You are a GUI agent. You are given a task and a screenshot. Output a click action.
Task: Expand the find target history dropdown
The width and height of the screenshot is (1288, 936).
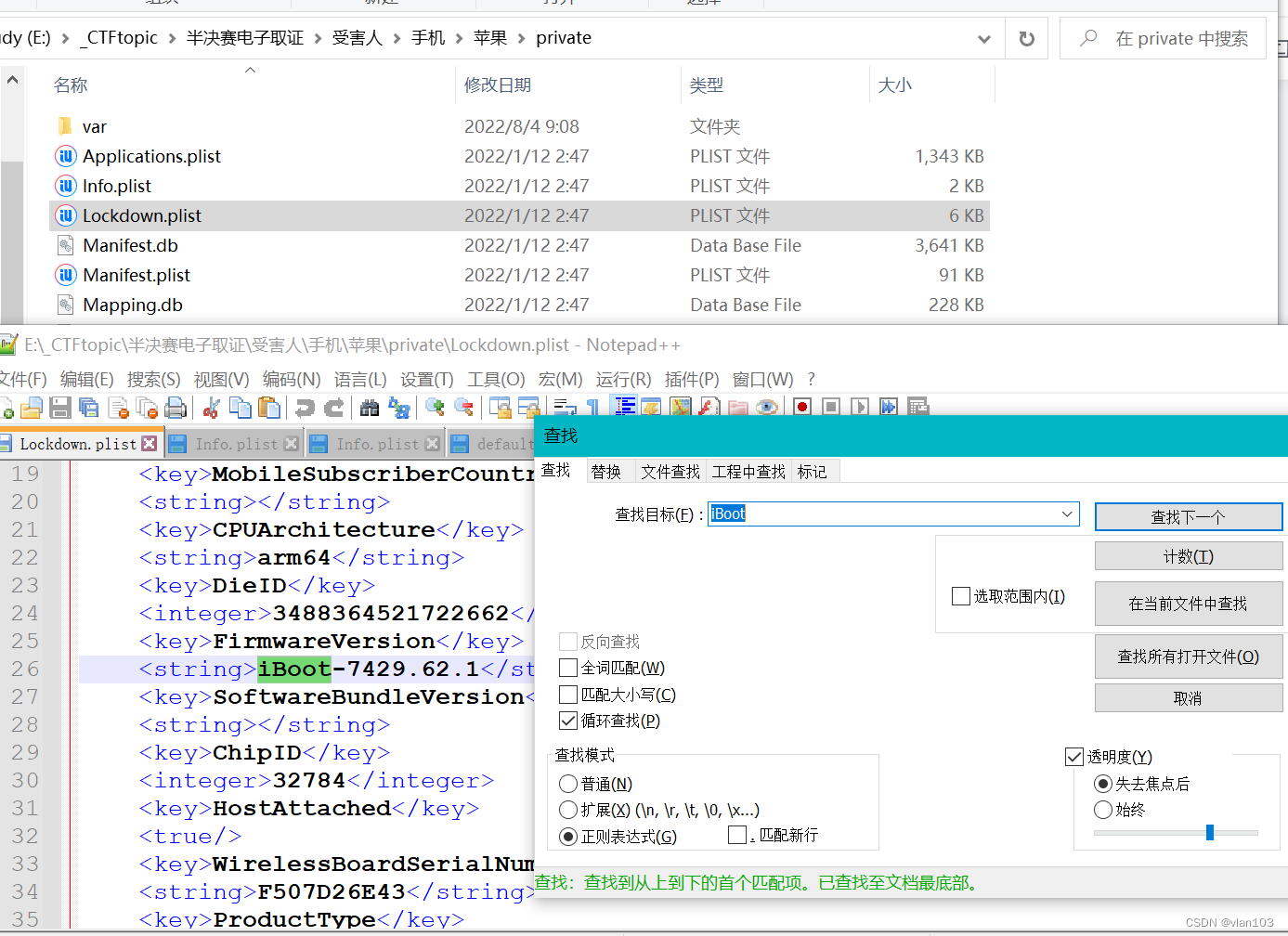click(x=1067, y=514)
